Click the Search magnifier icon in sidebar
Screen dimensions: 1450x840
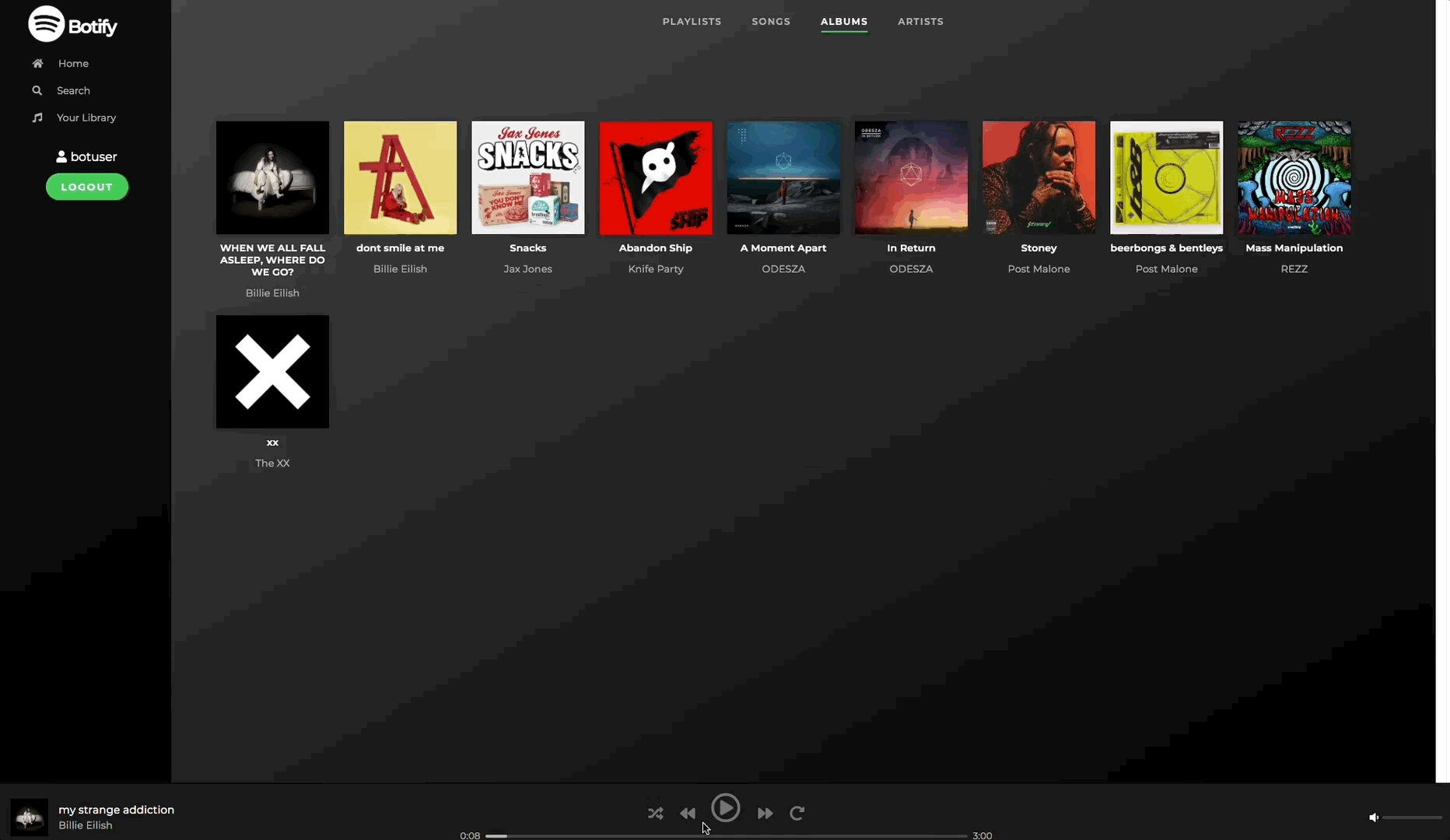37,91
